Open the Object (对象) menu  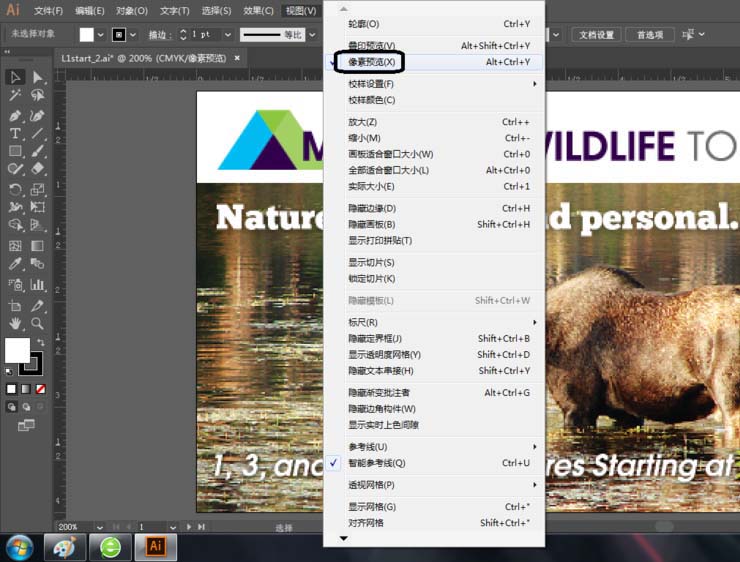pos(132,10)
